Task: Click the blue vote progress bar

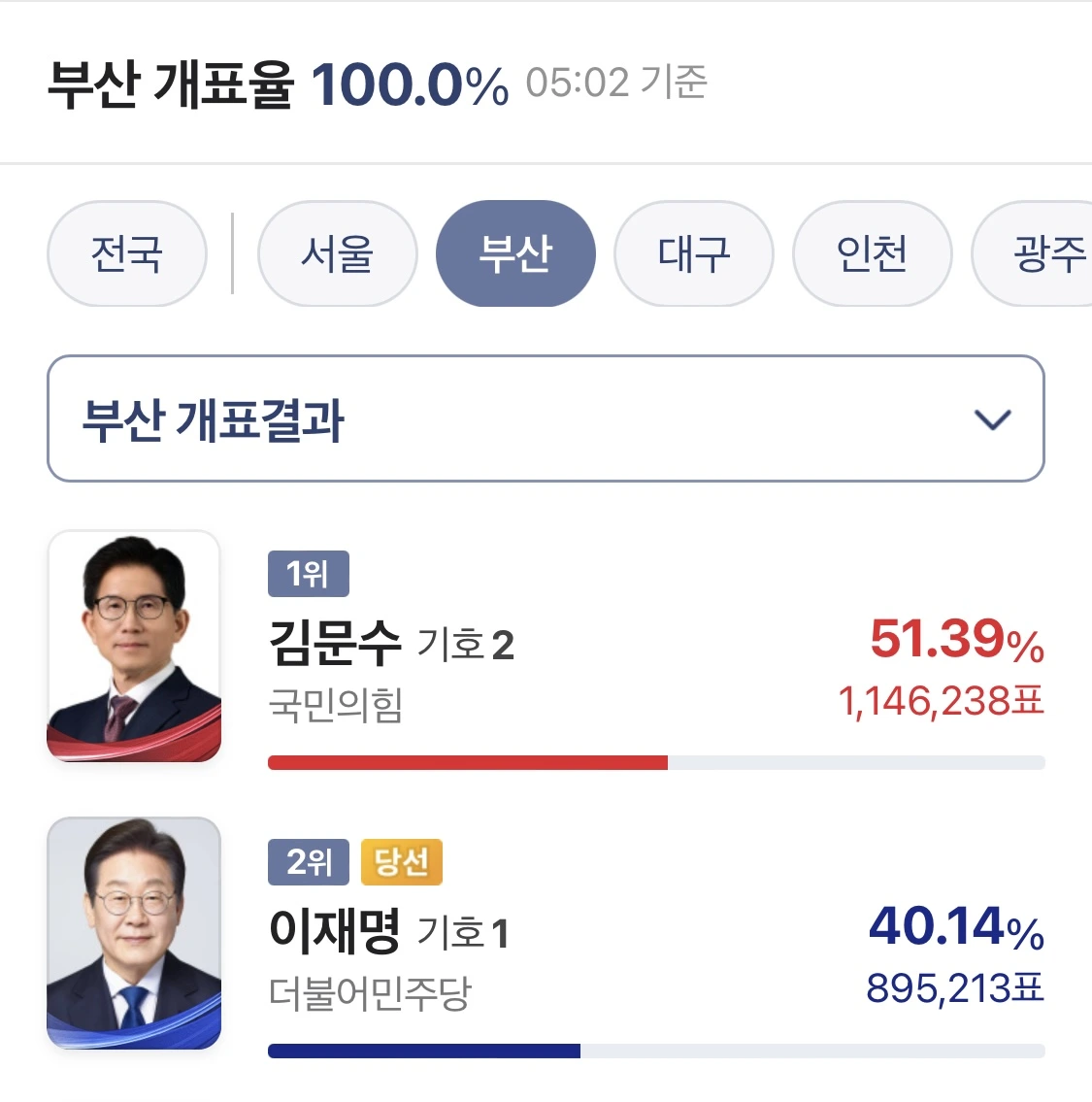Action: tap(423, 1051)
